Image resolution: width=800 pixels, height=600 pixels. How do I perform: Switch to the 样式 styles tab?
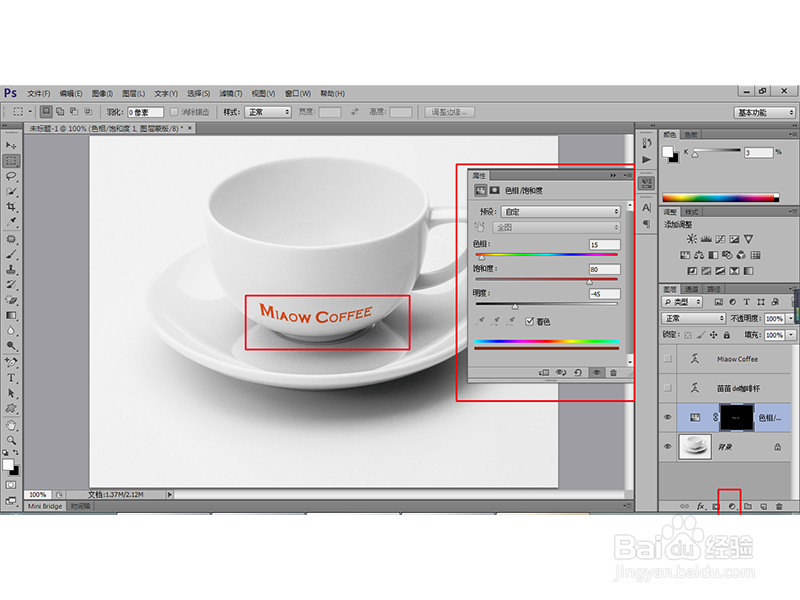691,212
